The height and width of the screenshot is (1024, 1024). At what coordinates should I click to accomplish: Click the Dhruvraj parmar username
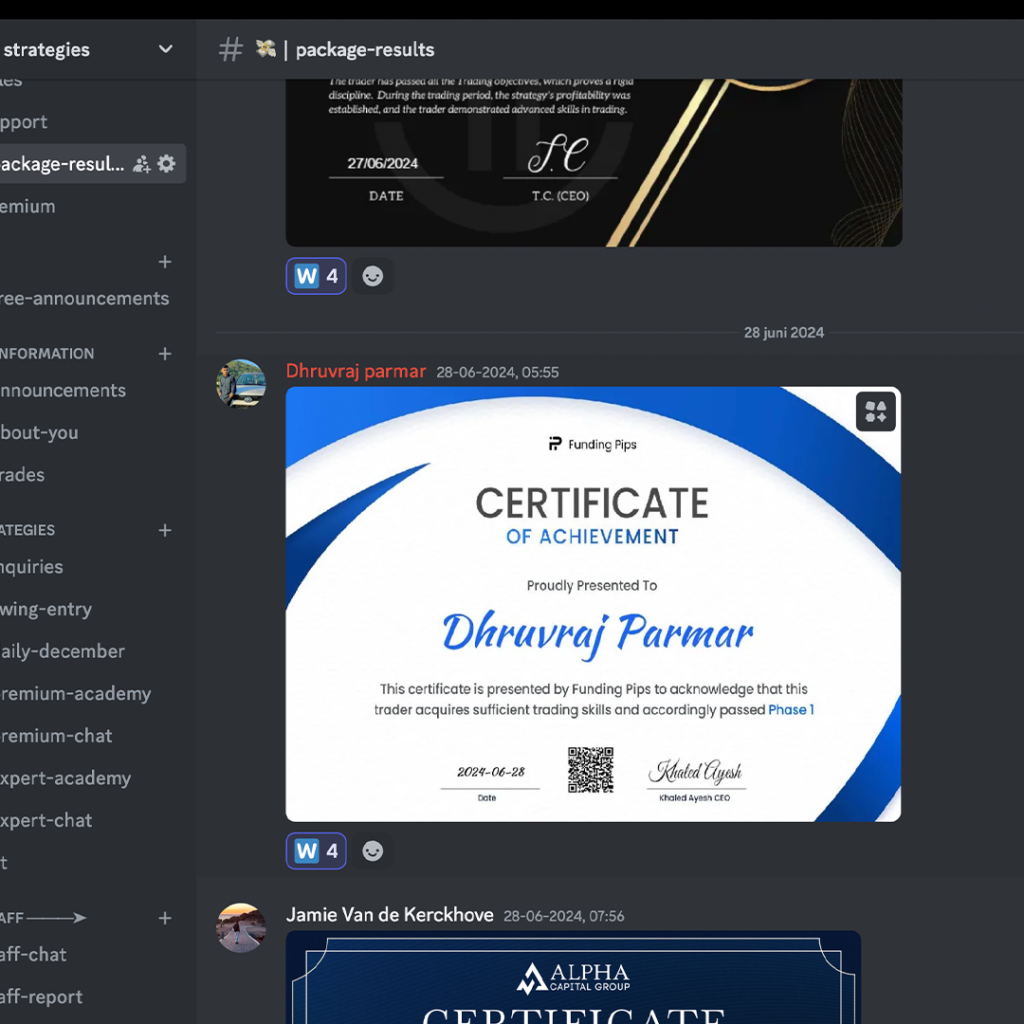[356, 372]
